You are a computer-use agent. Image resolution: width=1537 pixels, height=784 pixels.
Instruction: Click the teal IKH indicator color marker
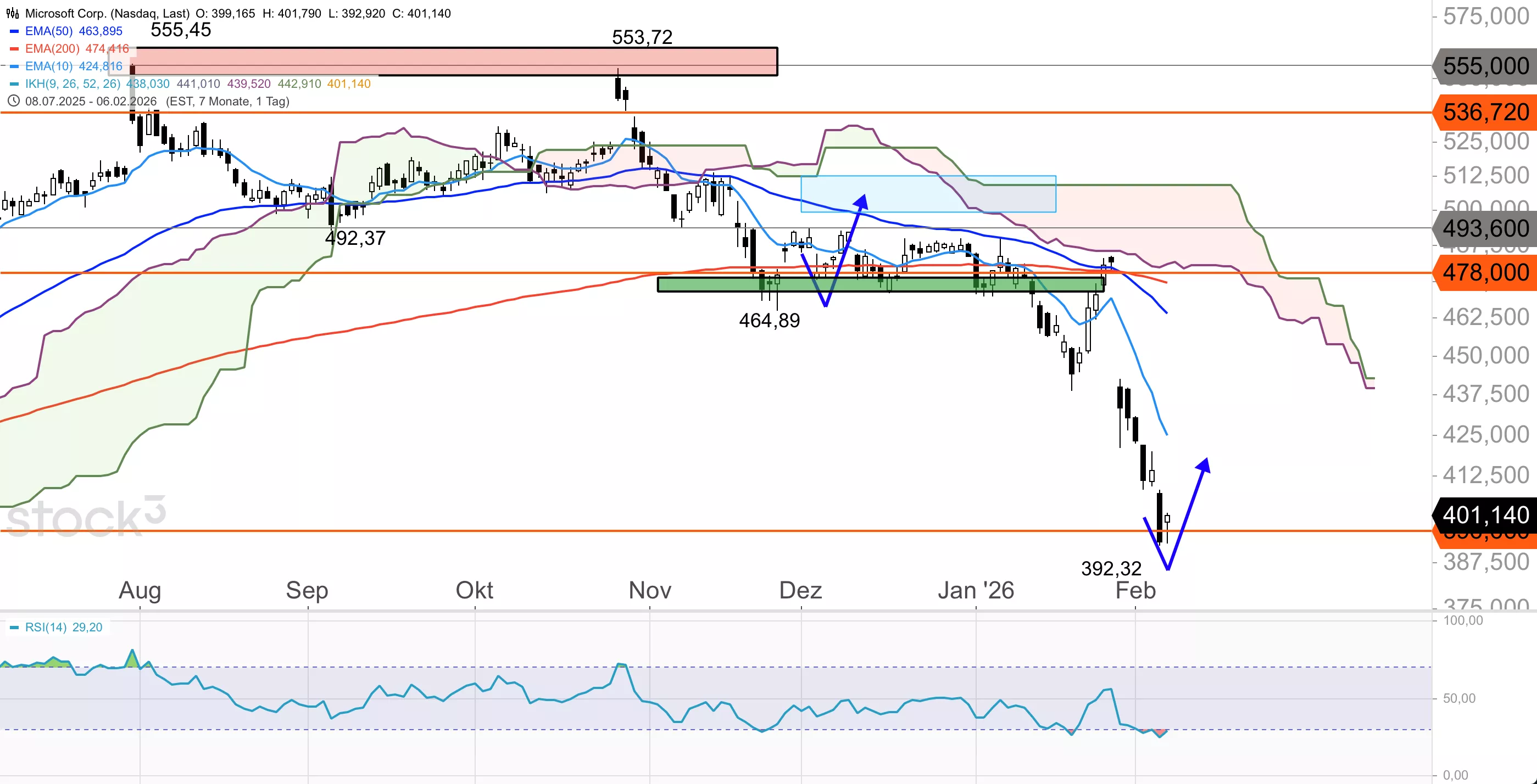point(14,84)
